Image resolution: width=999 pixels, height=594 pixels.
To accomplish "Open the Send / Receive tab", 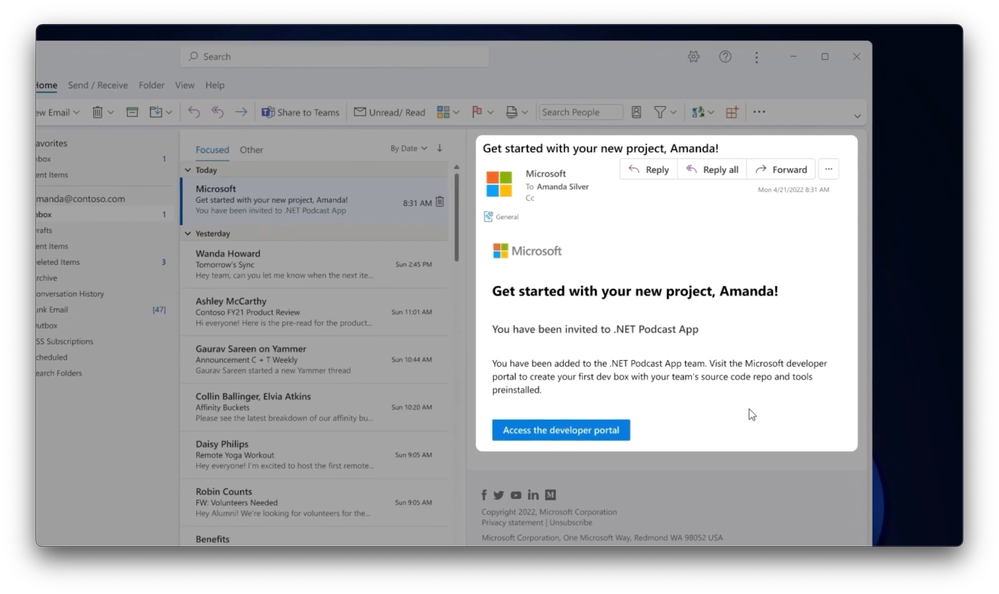I will click(97, 85).
